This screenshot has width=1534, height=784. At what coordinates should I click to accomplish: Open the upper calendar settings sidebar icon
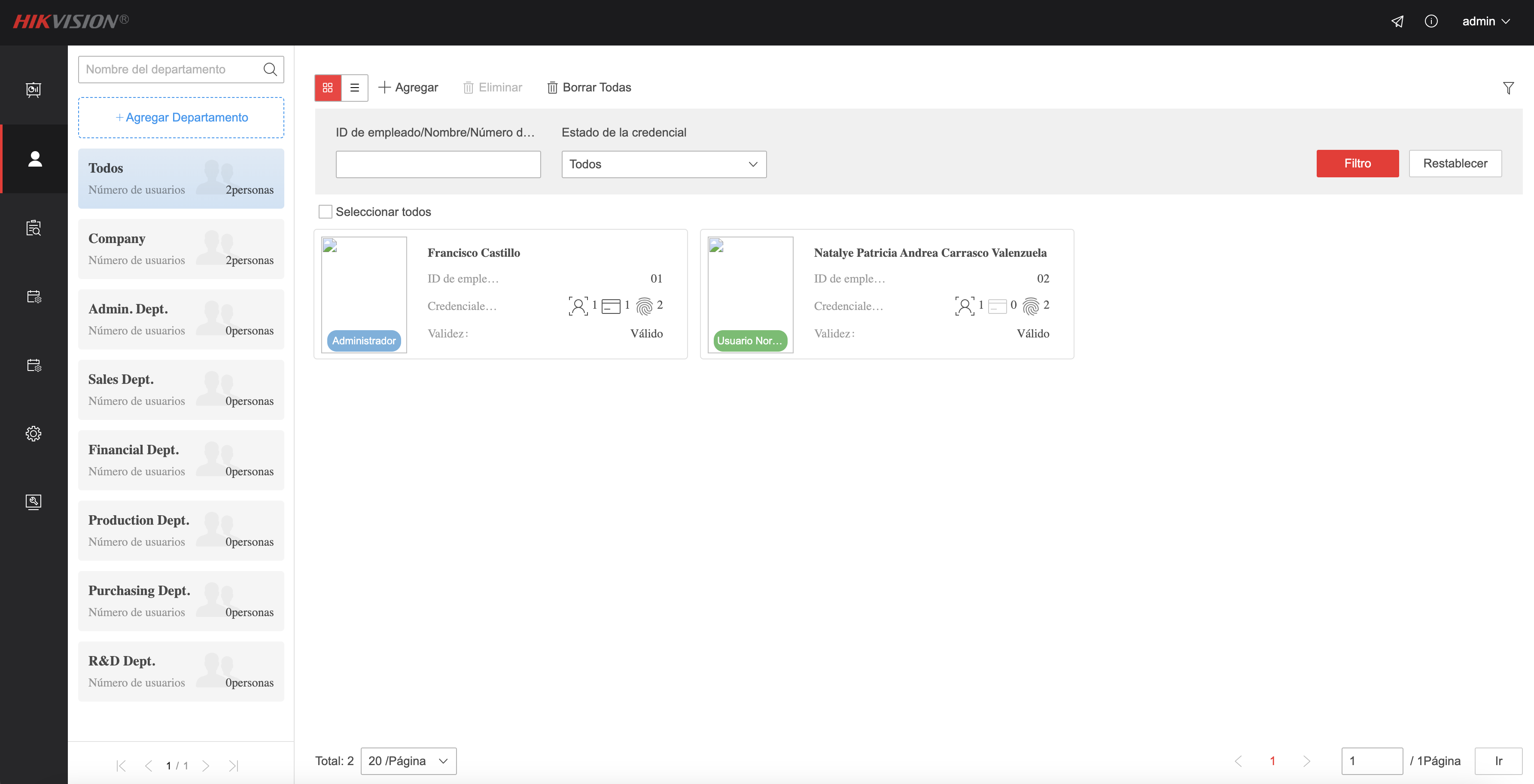pyautogui.click(x=33, y=296)
